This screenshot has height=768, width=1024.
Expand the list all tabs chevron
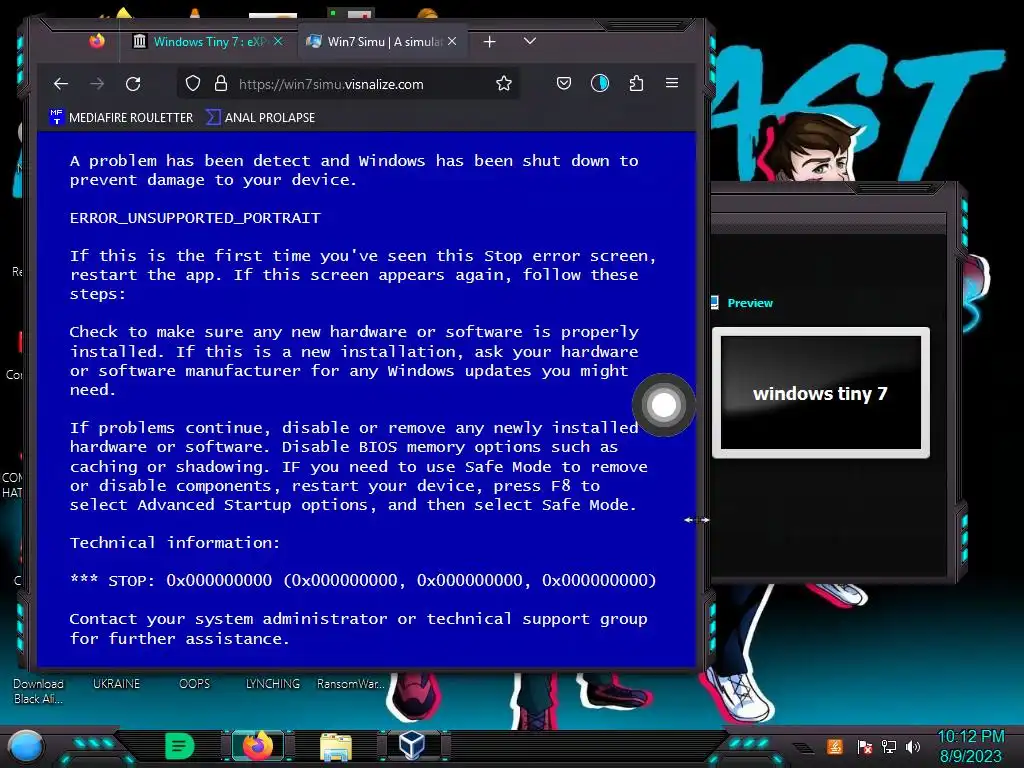pos(530,41)
